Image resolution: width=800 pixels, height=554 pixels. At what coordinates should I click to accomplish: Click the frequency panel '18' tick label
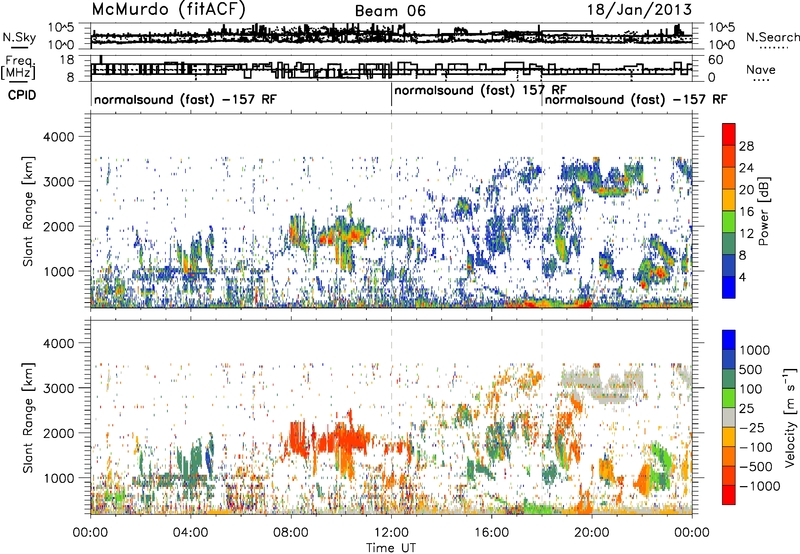67,60
